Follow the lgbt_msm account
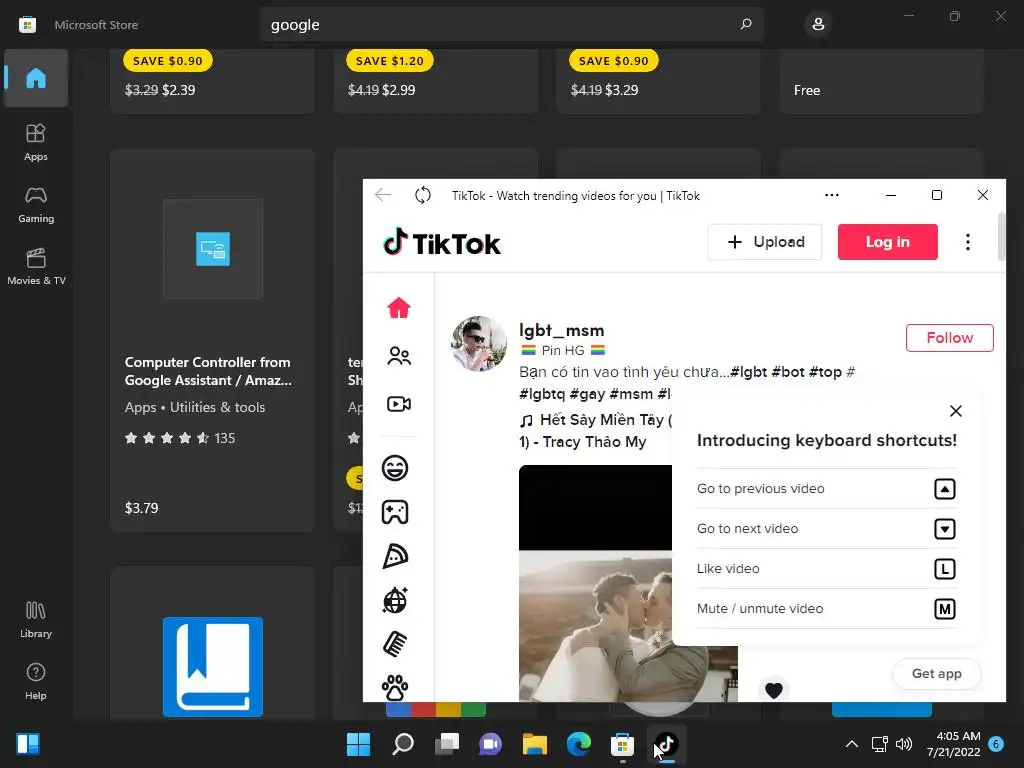 click(x=950, y=338)
